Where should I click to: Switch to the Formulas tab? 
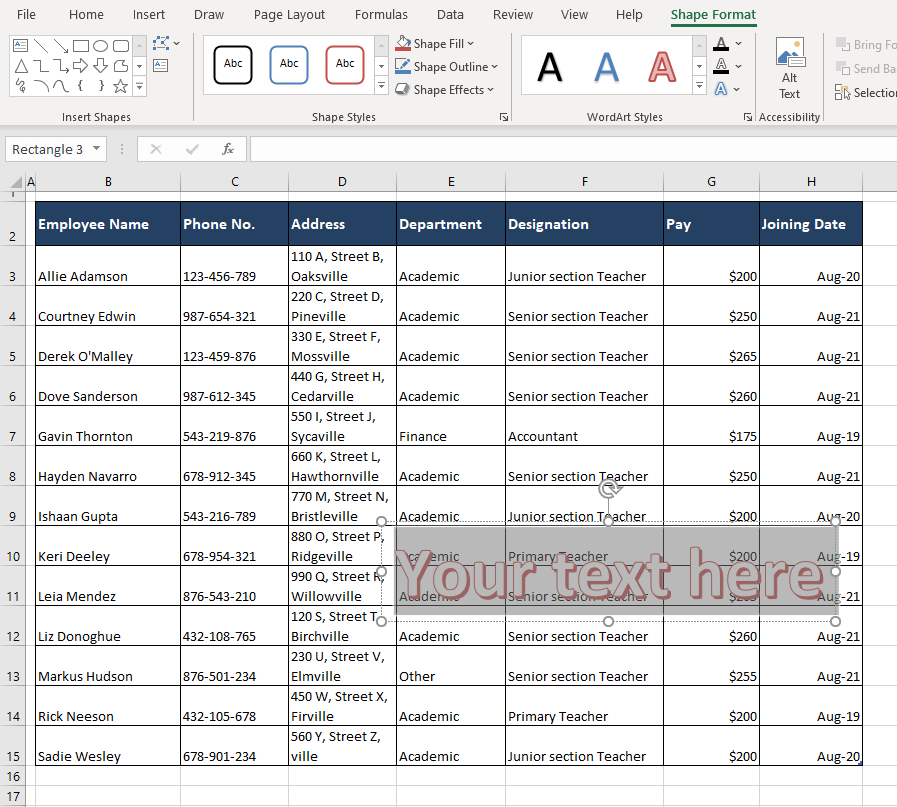(381, 14)
